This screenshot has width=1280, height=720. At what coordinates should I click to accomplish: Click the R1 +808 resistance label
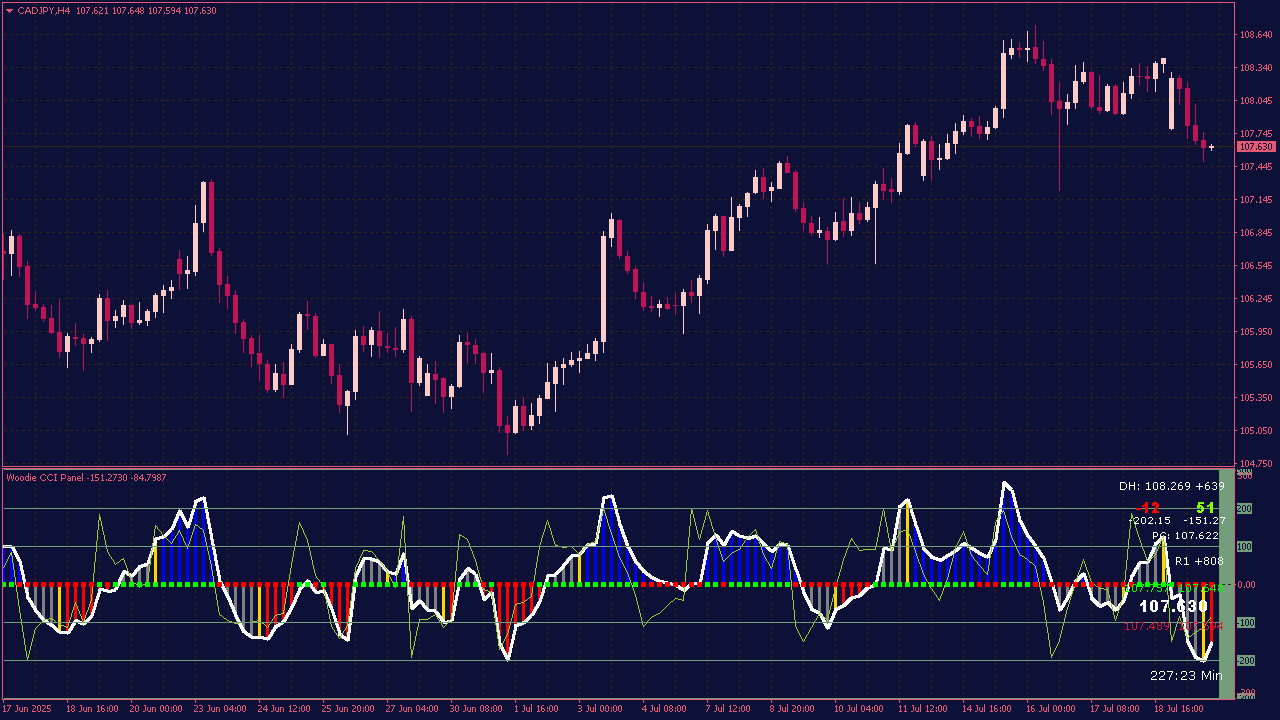1199,561
